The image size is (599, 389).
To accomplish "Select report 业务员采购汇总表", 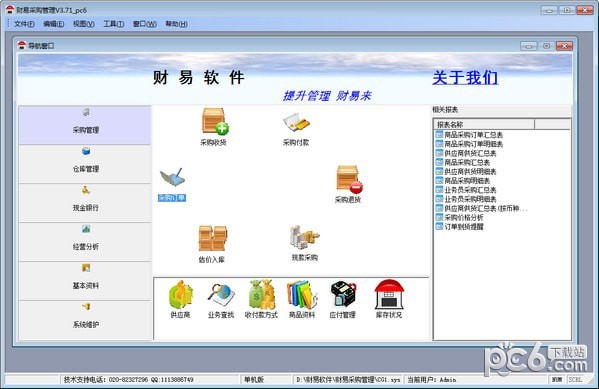I will click(466, 190).
